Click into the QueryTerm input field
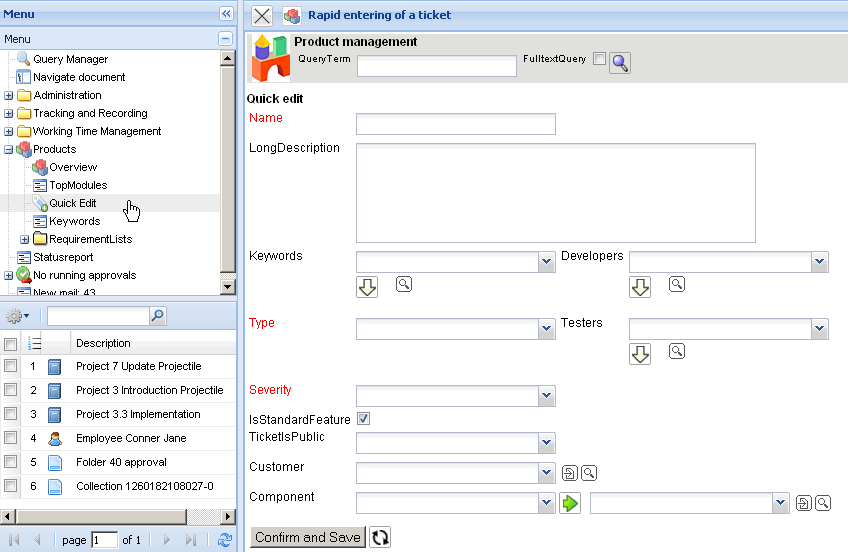 (x=437, y=66)
